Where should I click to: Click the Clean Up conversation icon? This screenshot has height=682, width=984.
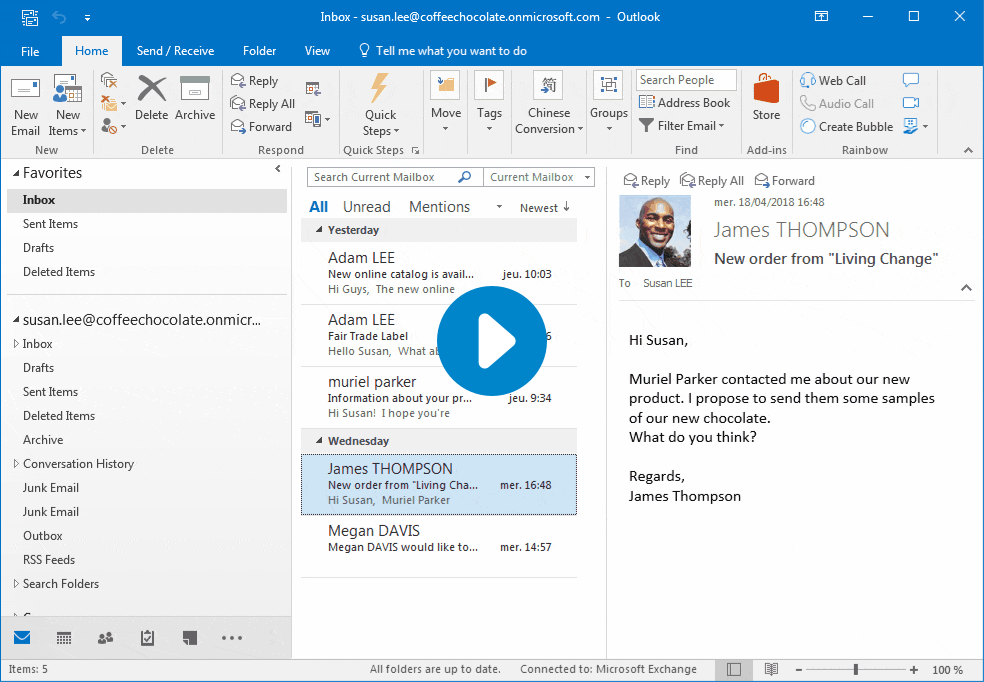pyautogui.click(x=110, y=103)
